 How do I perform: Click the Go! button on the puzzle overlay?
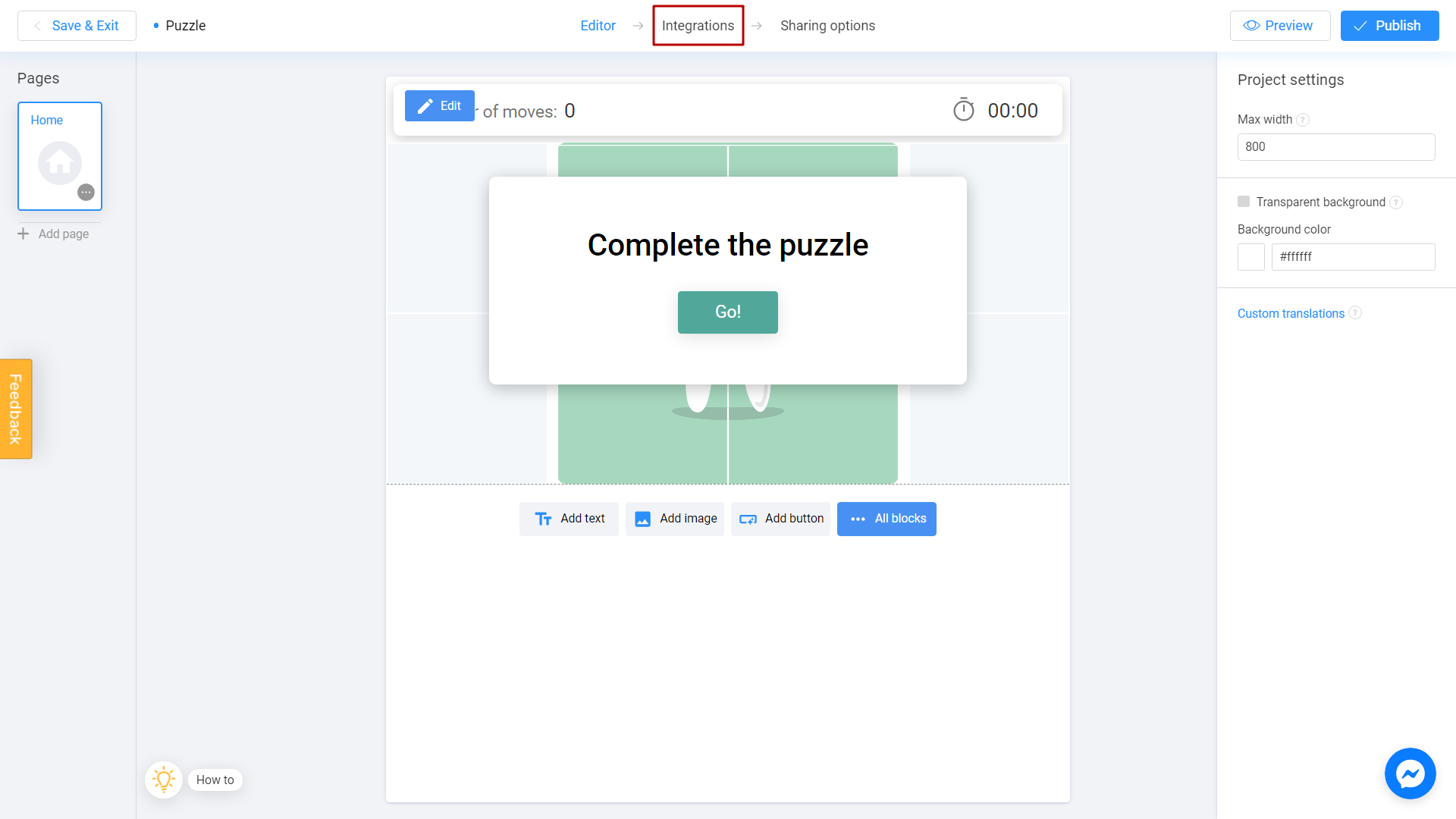(x=728, y=312)
